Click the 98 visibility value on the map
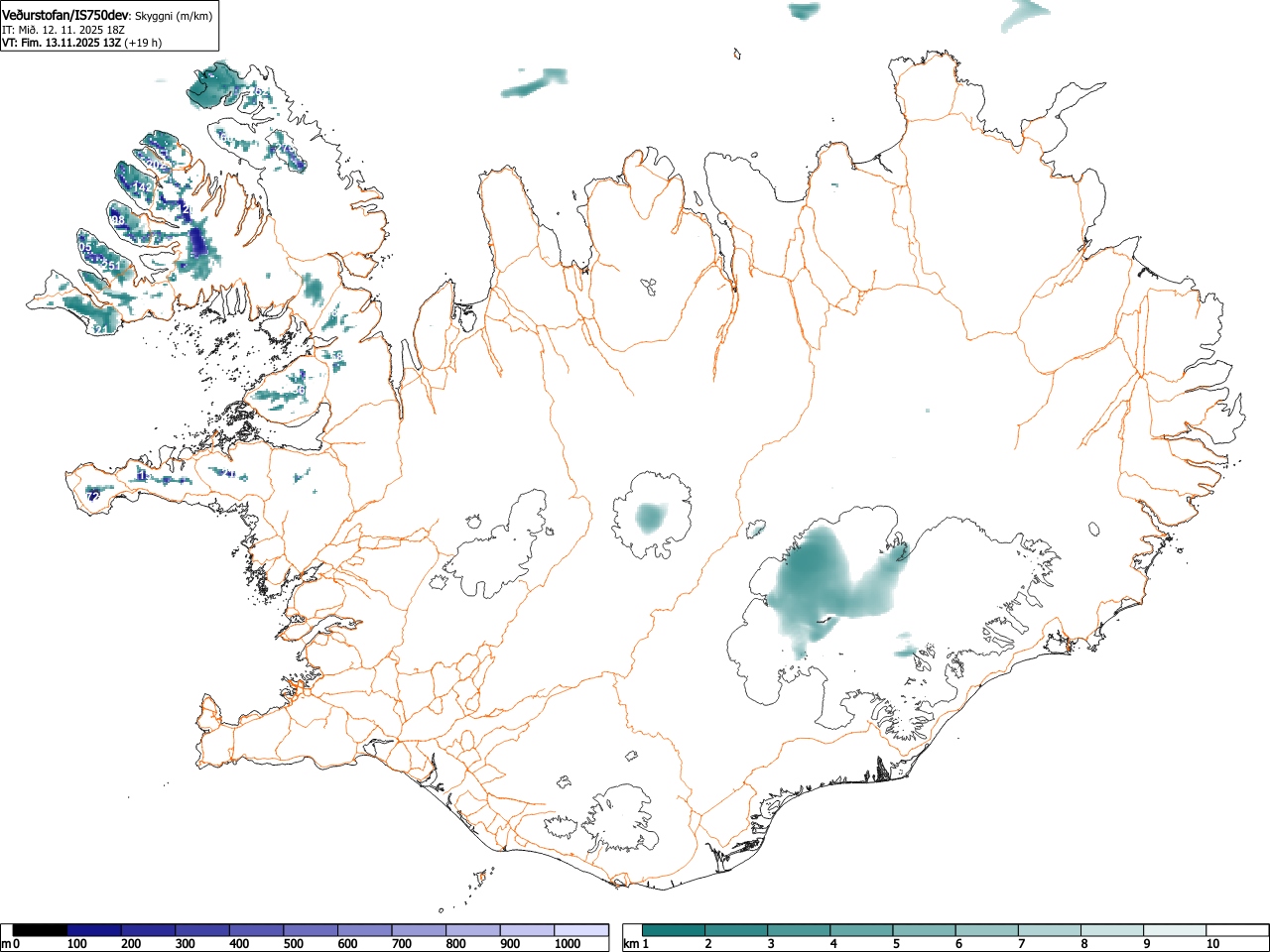This screenshot has width=1270, height=952. (117, 220)
